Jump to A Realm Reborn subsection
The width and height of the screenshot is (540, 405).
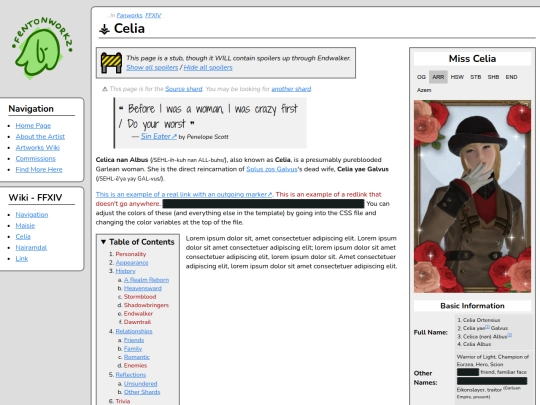[146, 280]
